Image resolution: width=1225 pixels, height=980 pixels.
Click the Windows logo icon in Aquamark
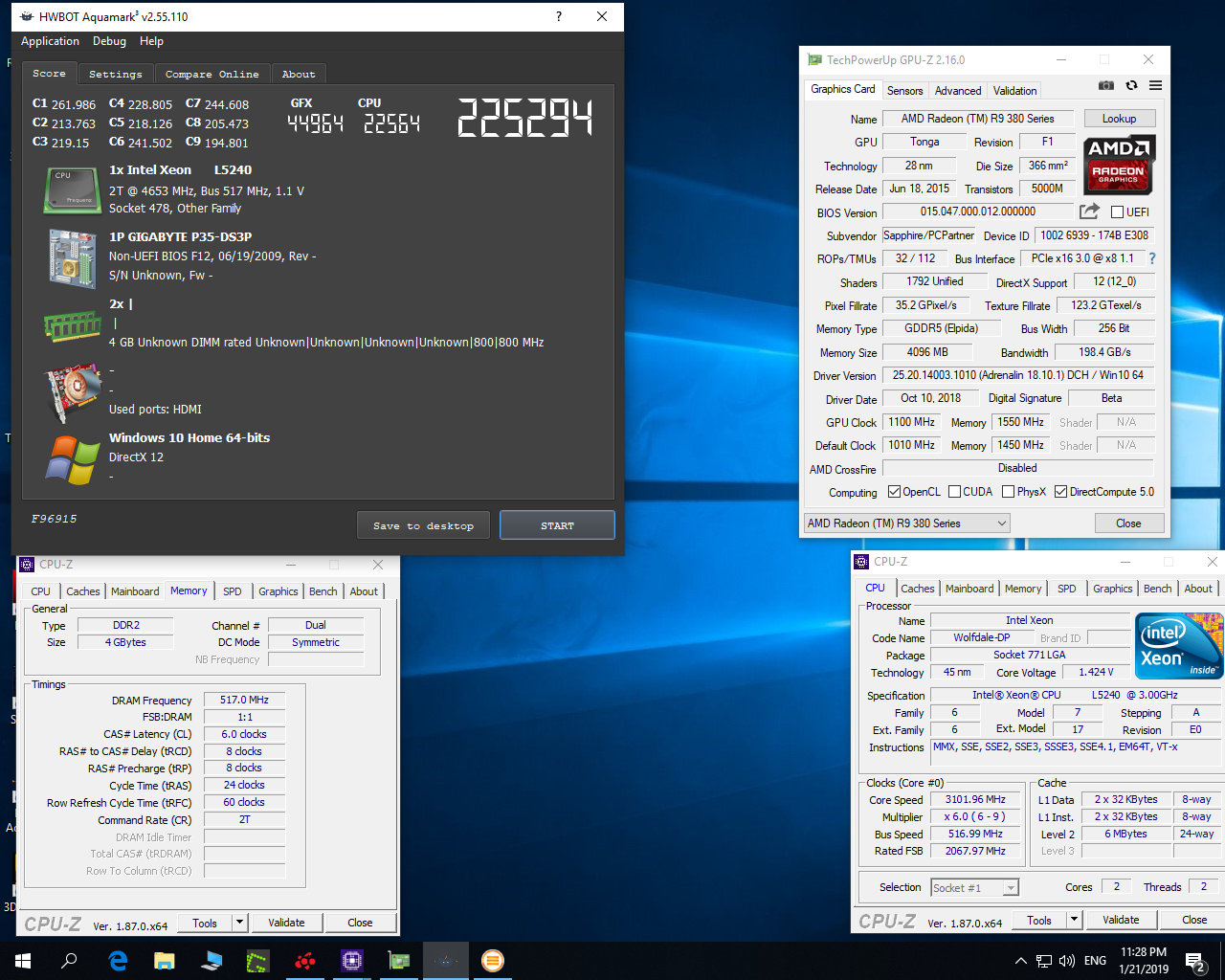point(73,459)
